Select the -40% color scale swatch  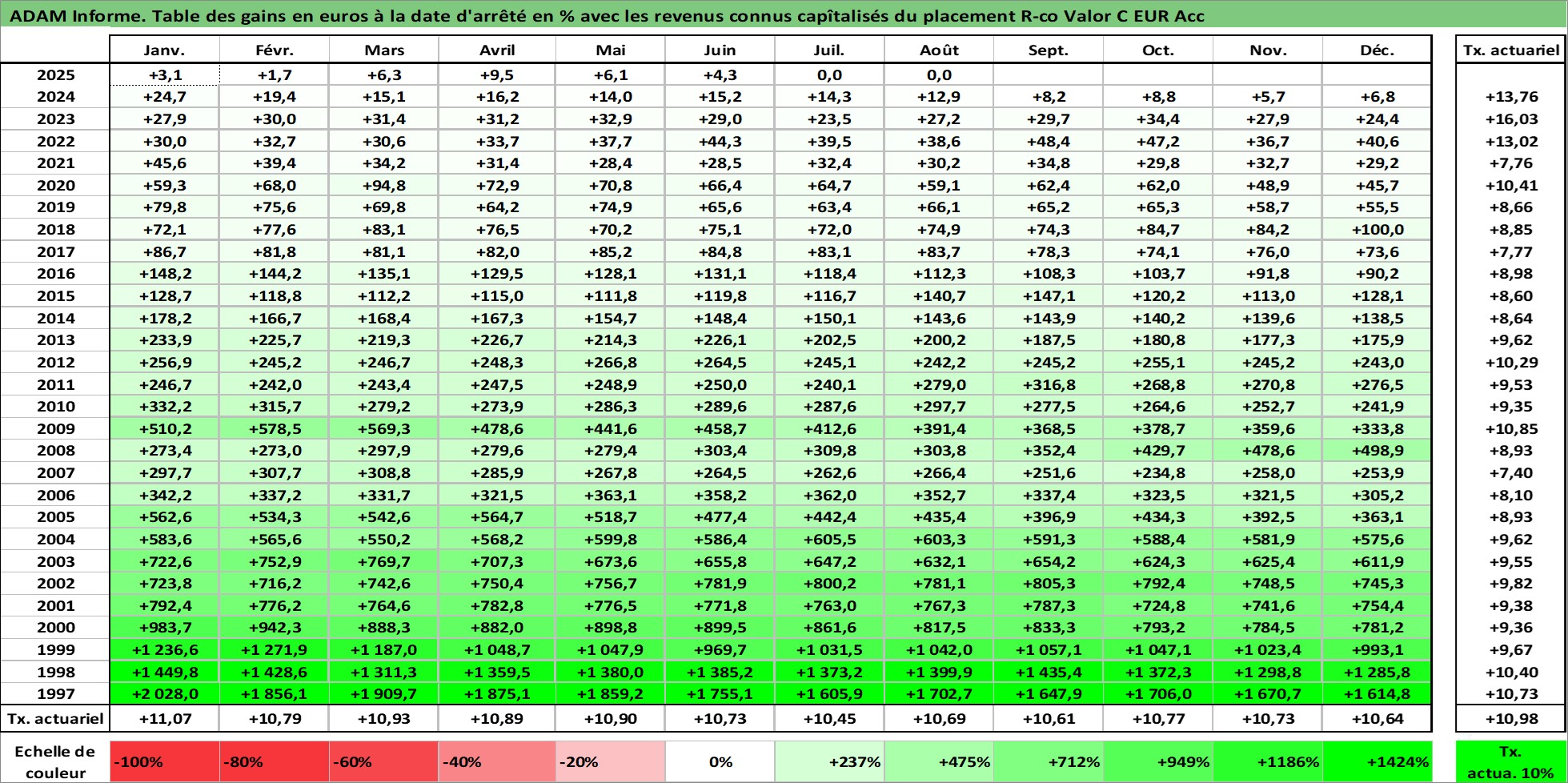[x=497, y=762]
